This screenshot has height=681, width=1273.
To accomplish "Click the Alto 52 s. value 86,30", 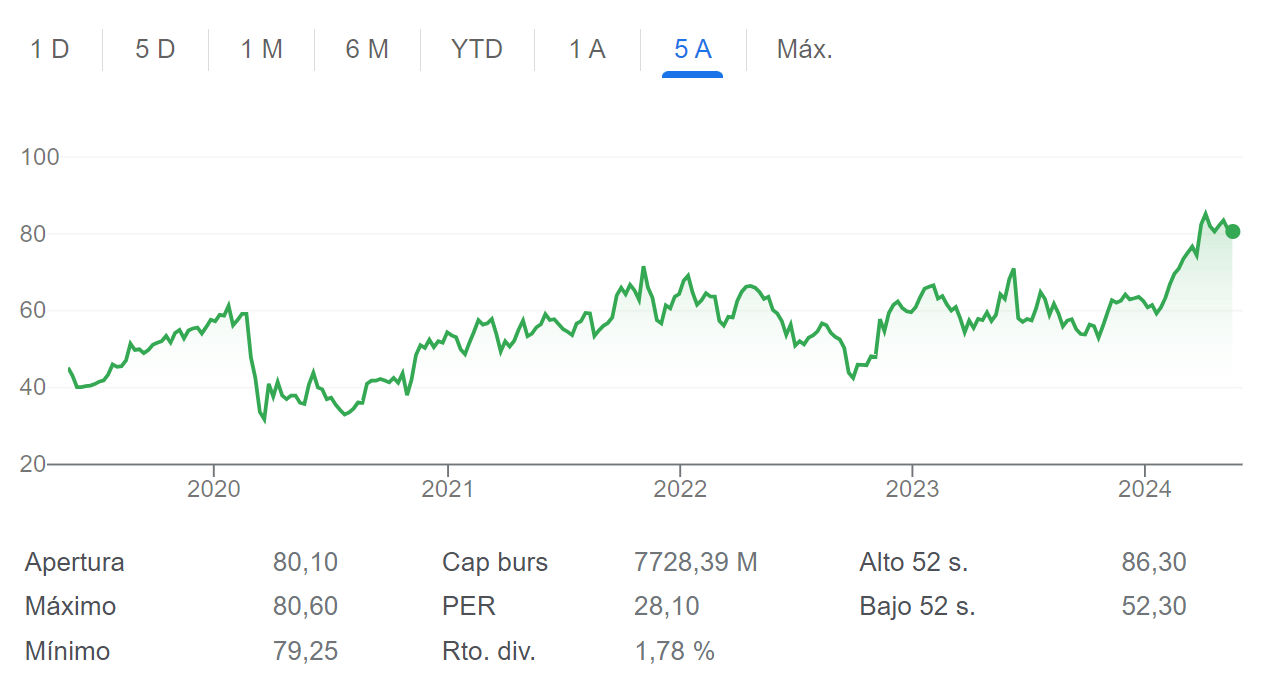I will tap(1154, 562).
